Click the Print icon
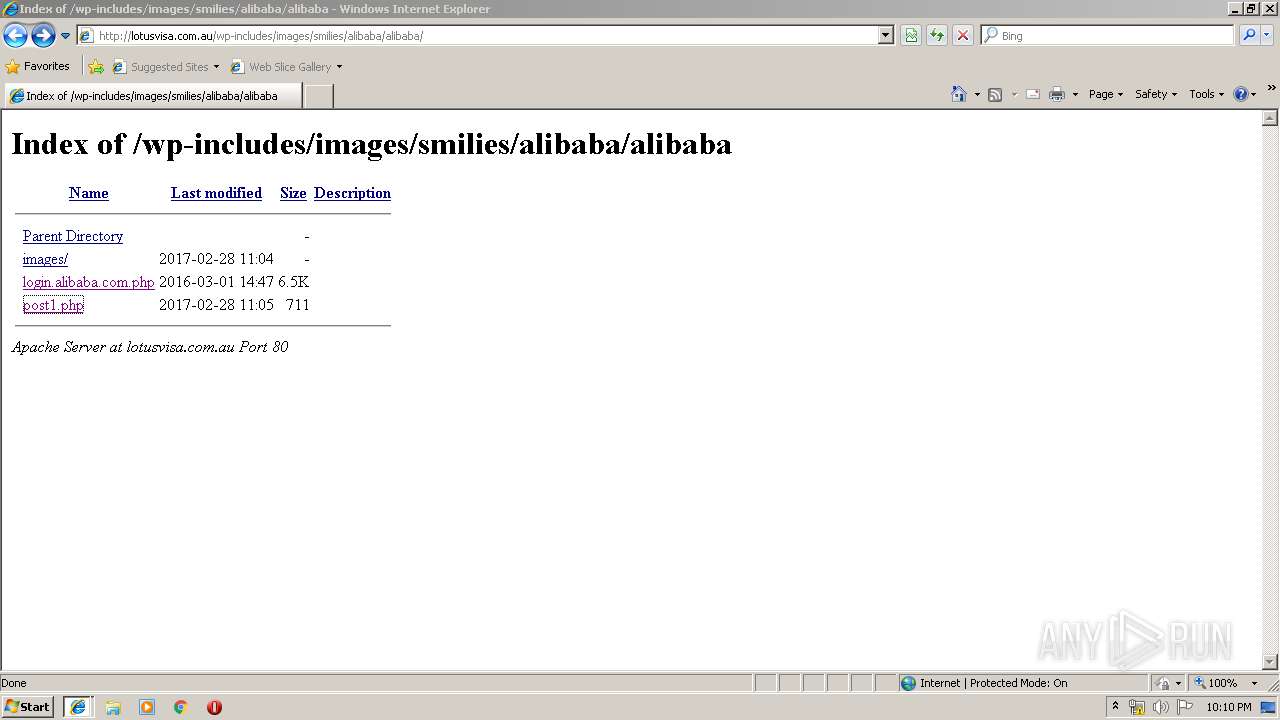 coord(1057,94)
